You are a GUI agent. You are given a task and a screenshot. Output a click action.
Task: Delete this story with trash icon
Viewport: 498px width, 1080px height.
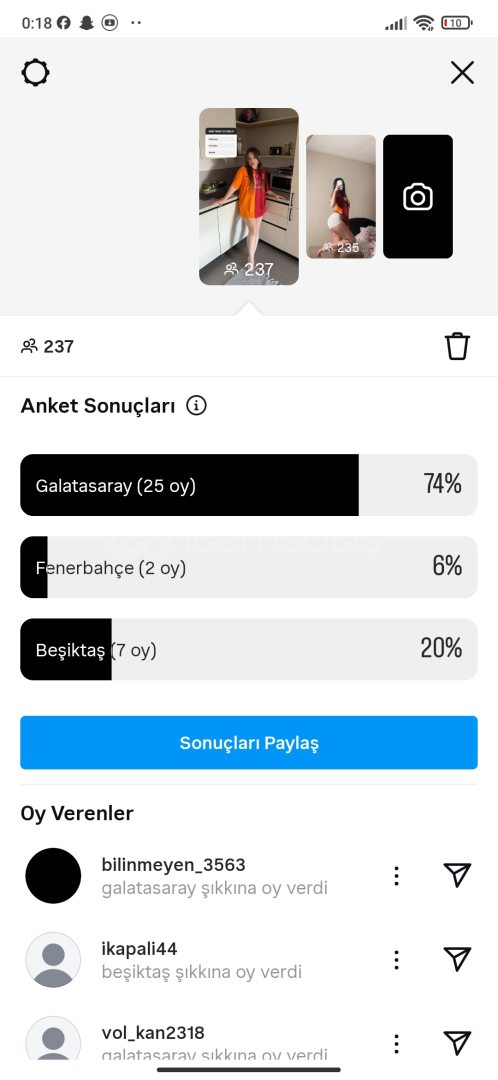pyautogui.click(x=457, y=346)
